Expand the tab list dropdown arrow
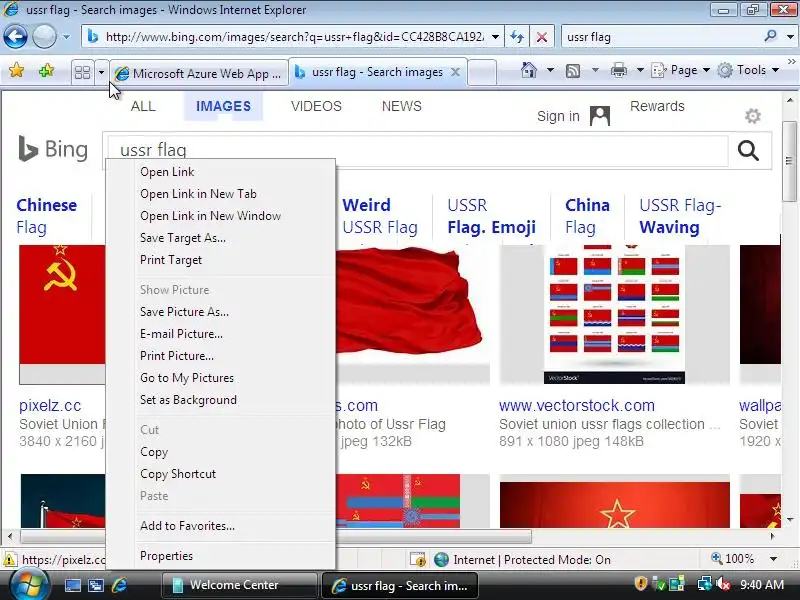The image size is (800, 600). point(101,72)
